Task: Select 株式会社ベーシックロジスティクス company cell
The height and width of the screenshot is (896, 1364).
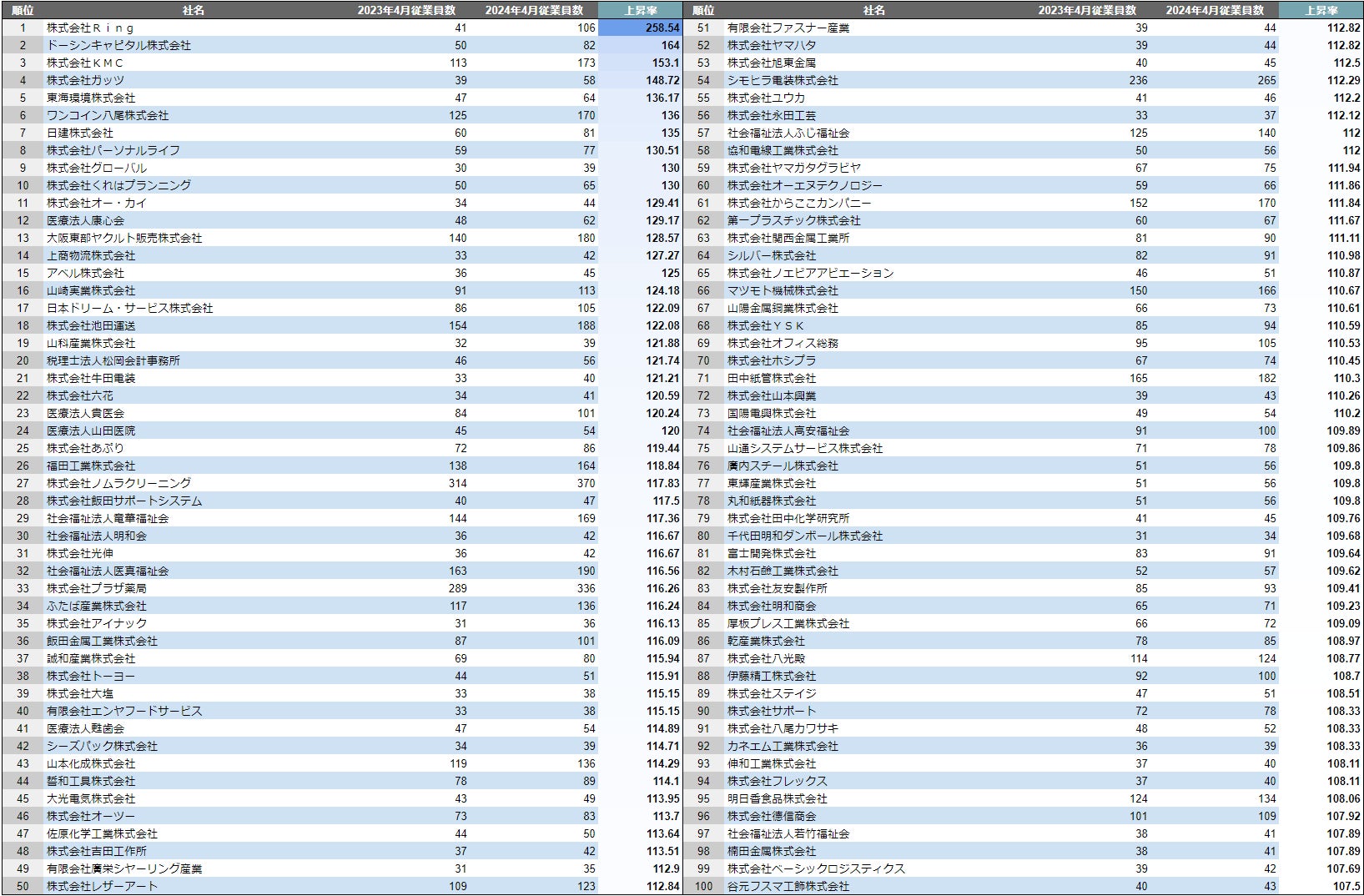Action: [x=816, y=868]
